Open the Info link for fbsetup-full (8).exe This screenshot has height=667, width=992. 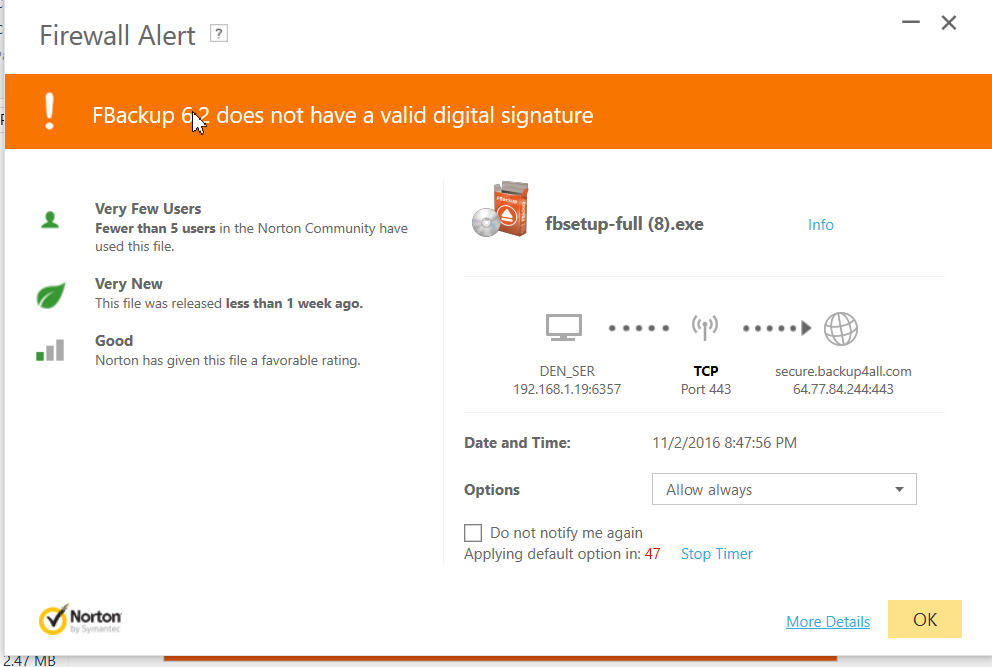pyautogui.click(x=821, y=225)
